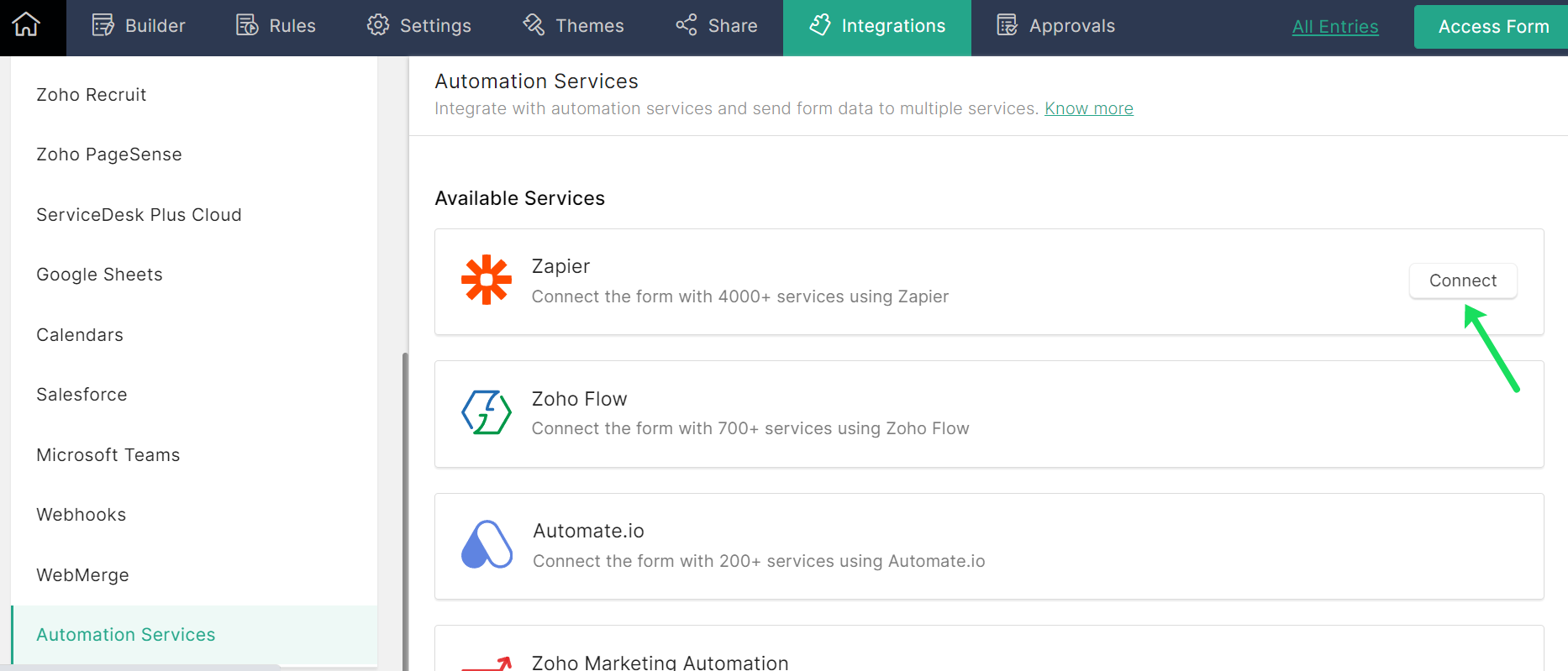Follow the Know more link

pos(1088,108)
